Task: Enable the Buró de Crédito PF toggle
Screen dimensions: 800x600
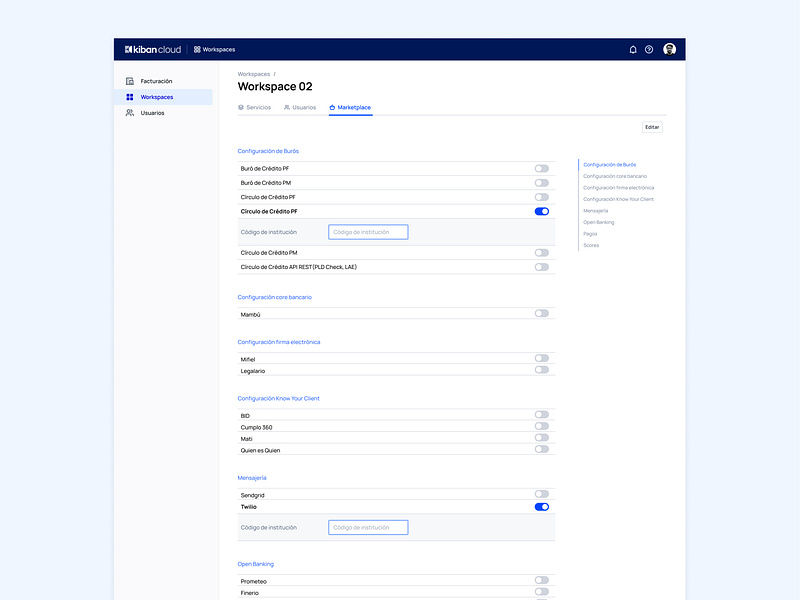Action: pos(542,168)
